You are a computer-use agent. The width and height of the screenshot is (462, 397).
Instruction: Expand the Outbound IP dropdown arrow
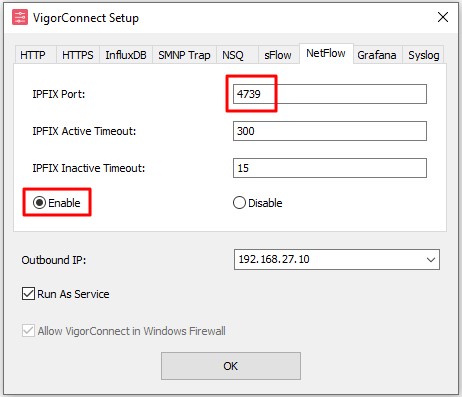(431, 259)
